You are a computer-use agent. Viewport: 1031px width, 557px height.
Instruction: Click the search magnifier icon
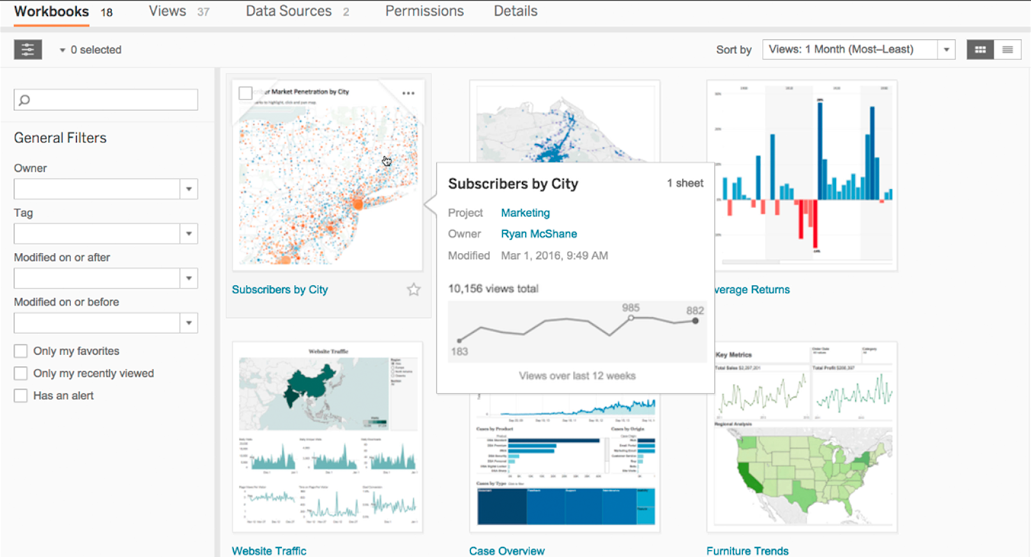(24, 100)
